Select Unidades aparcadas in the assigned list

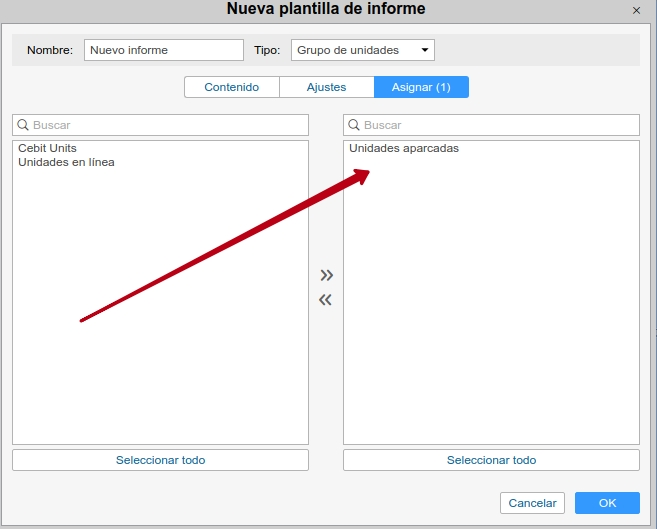(404, 148)
